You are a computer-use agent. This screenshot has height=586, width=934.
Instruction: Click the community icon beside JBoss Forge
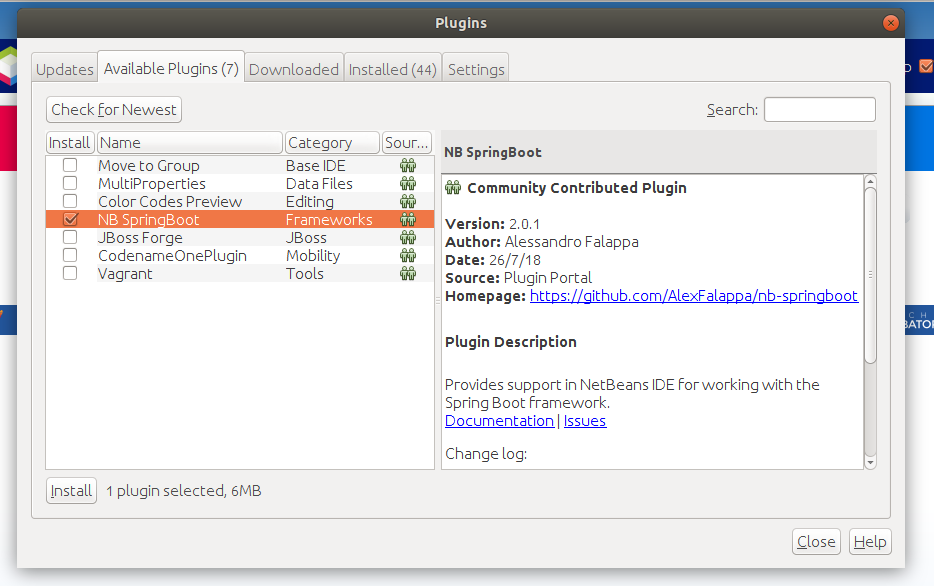point(408,237)
